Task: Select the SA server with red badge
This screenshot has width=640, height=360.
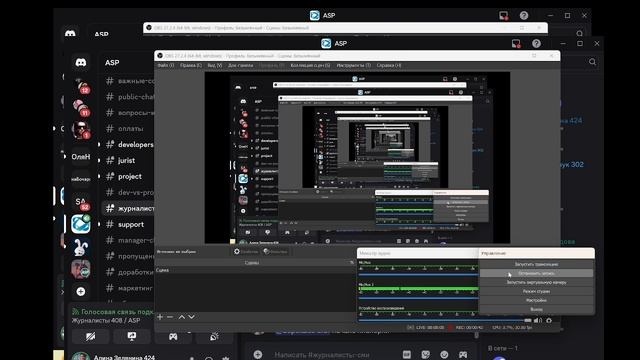Action: click(x=81, y=202)
